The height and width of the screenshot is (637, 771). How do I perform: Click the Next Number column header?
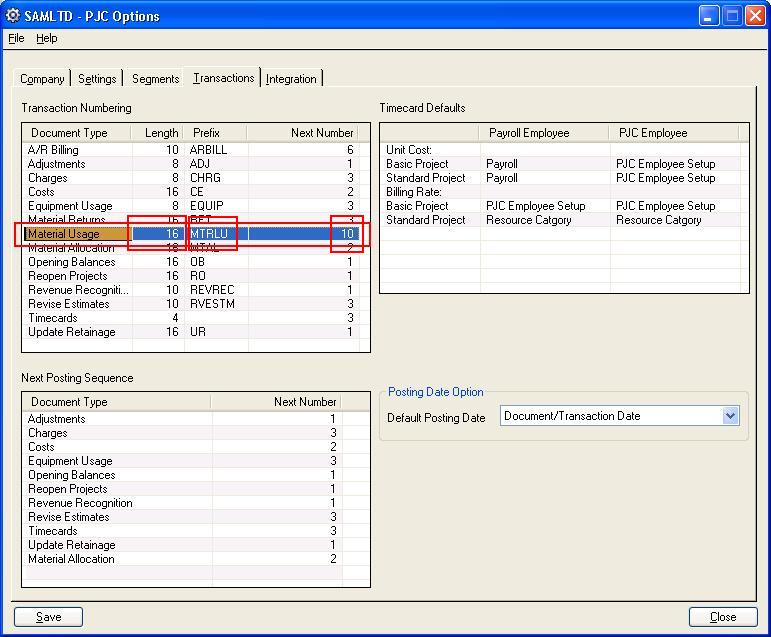point(322,133)
